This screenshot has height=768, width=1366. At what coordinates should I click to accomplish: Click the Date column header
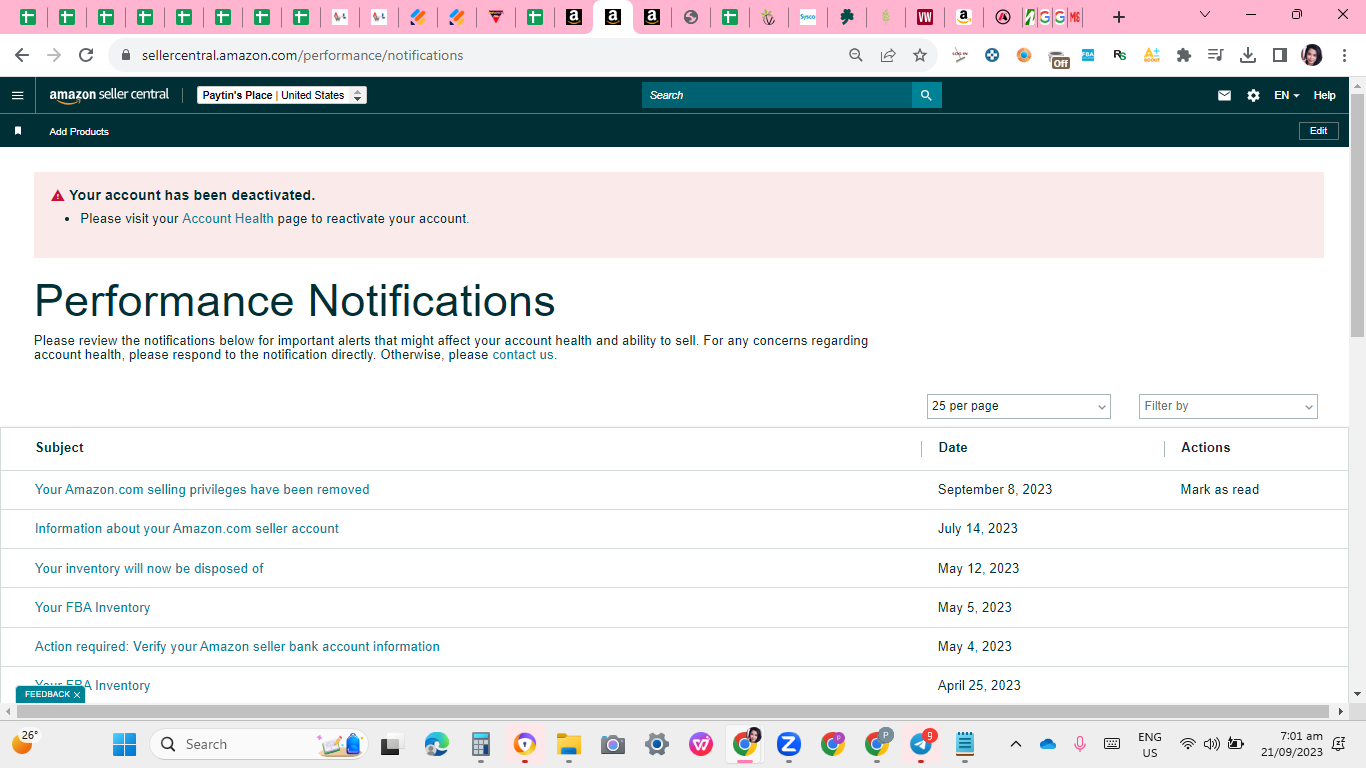(953, 447)
